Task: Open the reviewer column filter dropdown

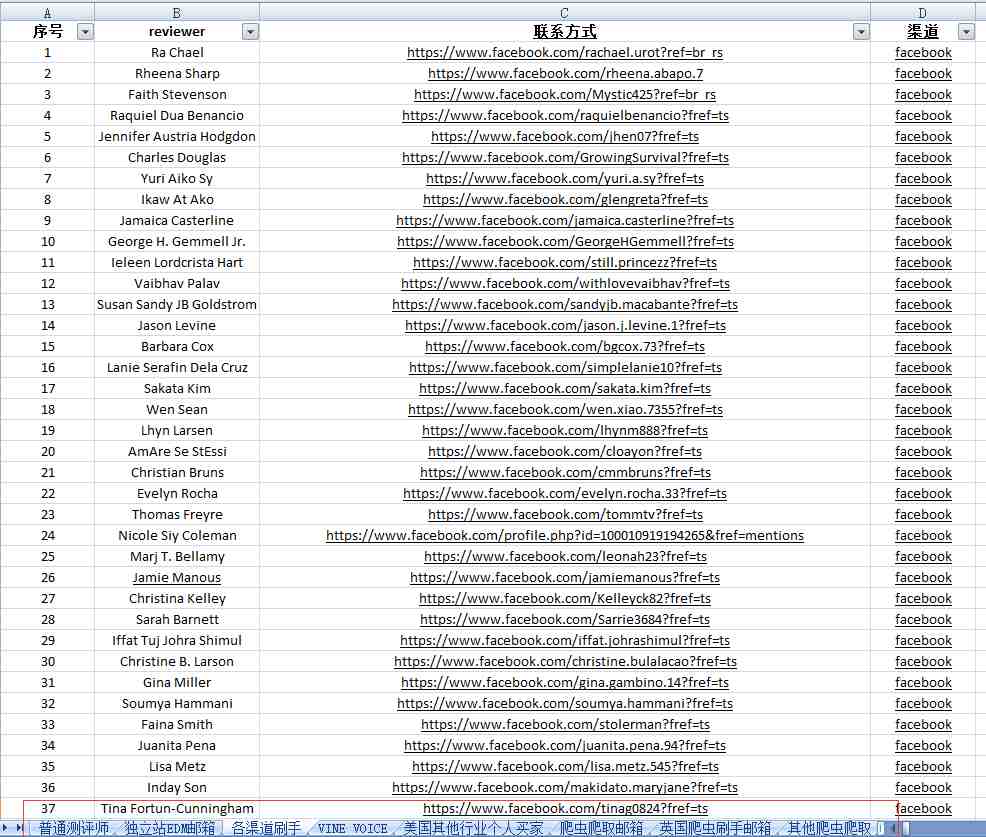Action: pyautogui.click(x=250, y=32)
